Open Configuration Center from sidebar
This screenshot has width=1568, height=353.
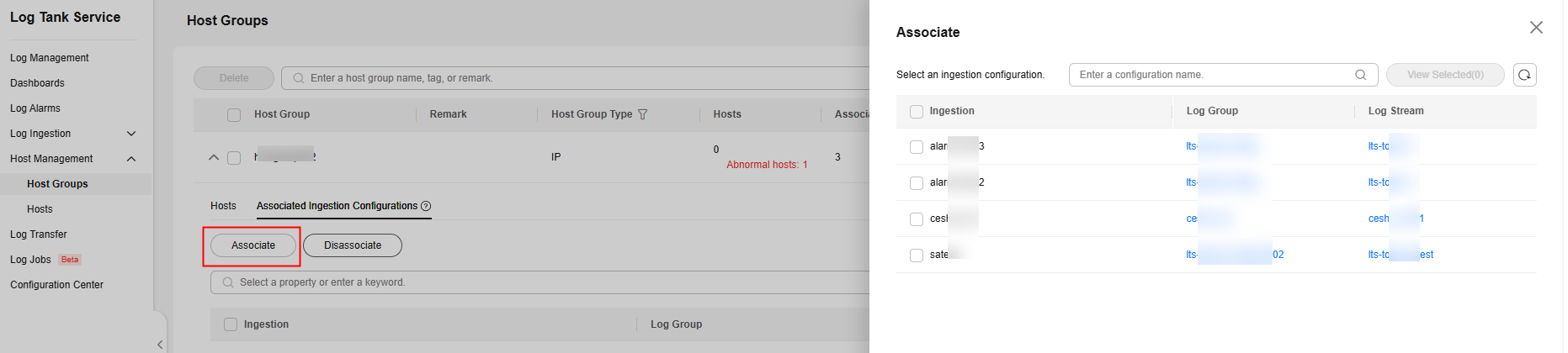[56, 285]
